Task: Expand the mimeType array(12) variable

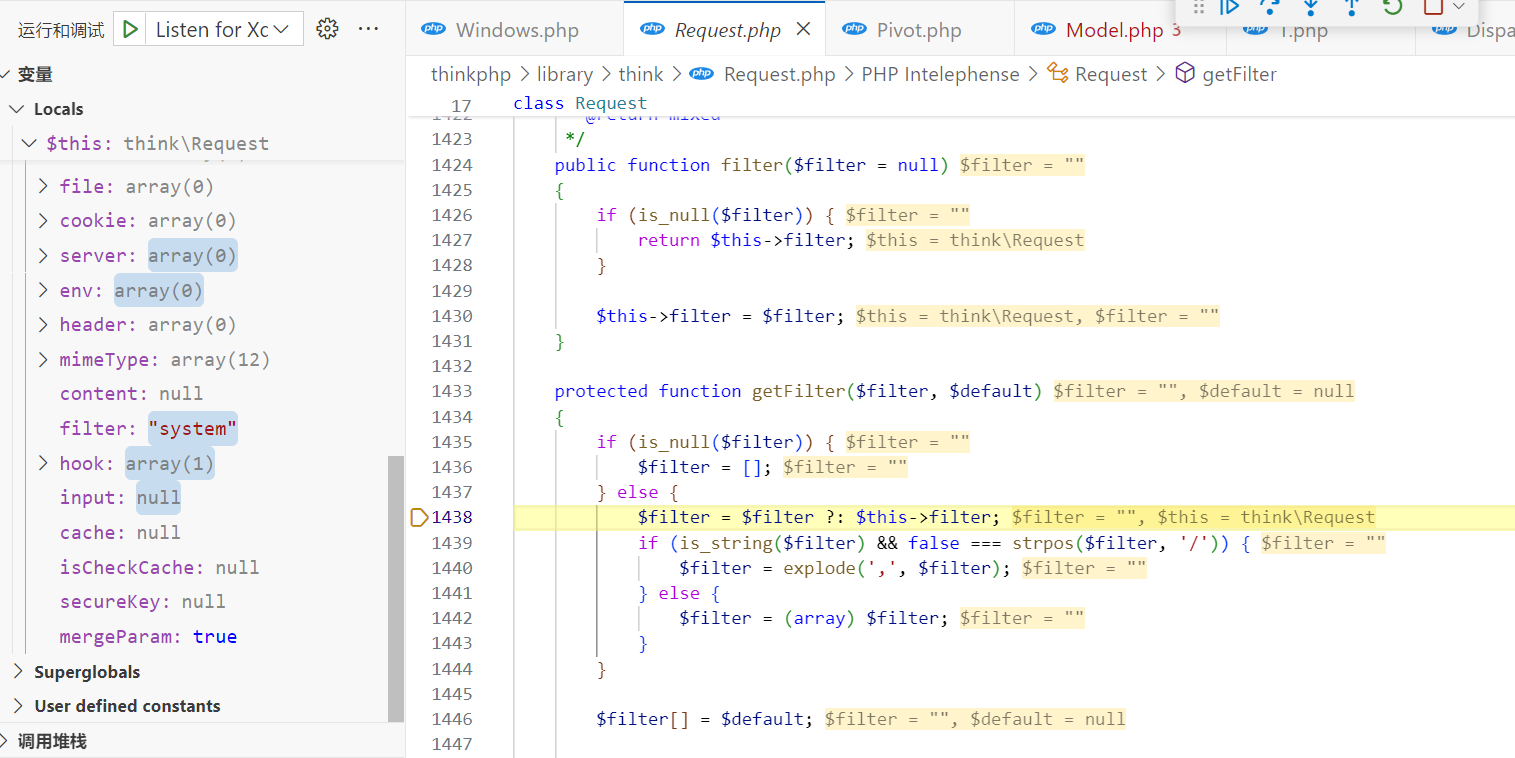Action: pyautogui.click(x=43, y=359)
